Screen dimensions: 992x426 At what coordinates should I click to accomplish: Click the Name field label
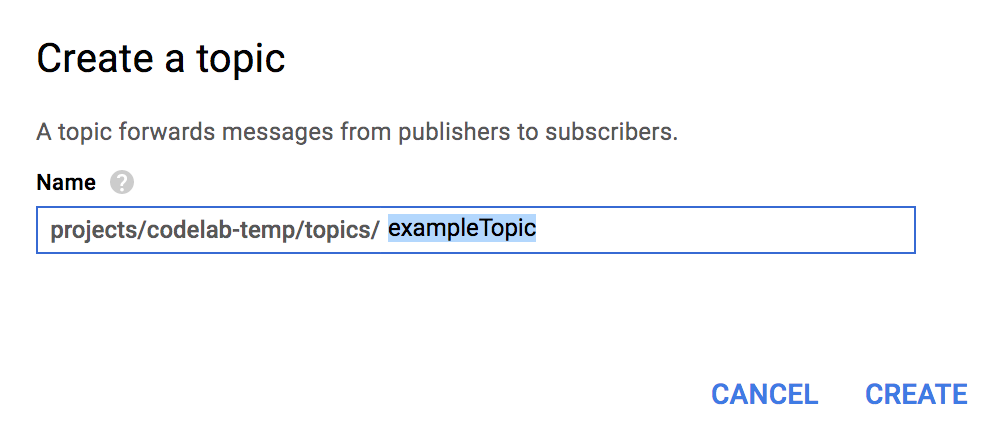coord(66,183)
